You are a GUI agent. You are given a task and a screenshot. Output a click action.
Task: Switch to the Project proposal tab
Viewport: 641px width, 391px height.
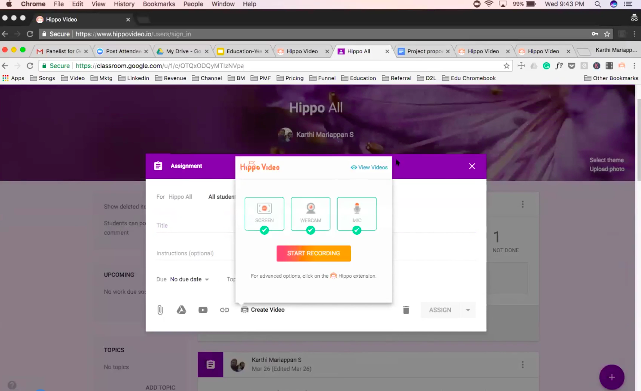coord(424,51)
